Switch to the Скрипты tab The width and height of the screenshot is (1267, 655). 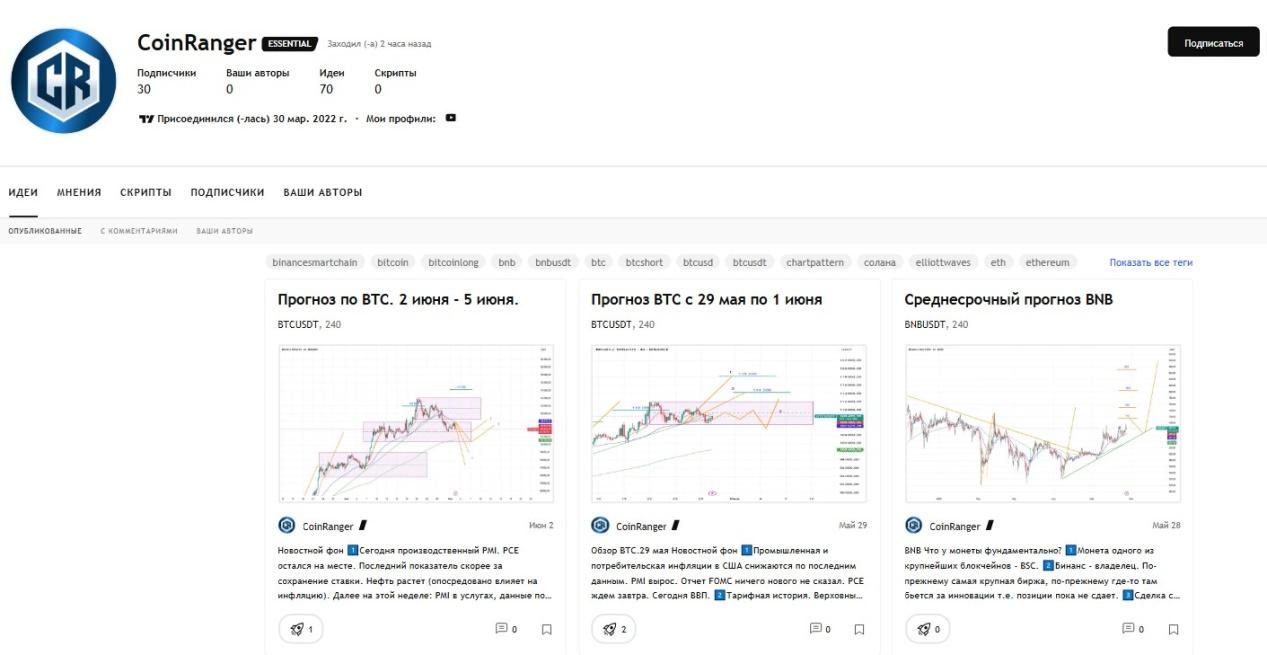click(146, 192)
